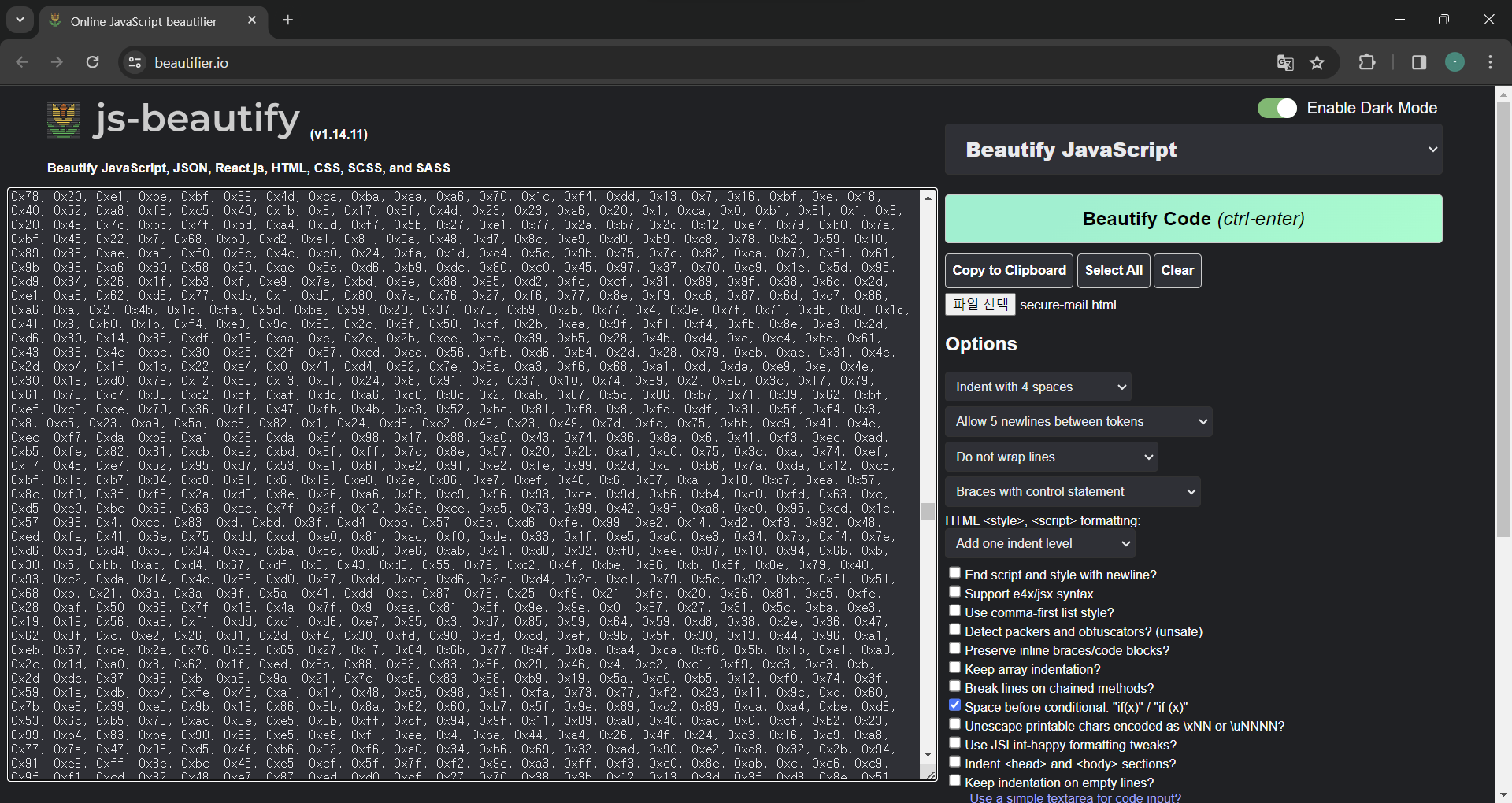Open the tab search dropdown arrow
The height and width of the screenshot is (803, 1512).
point(20,20)
